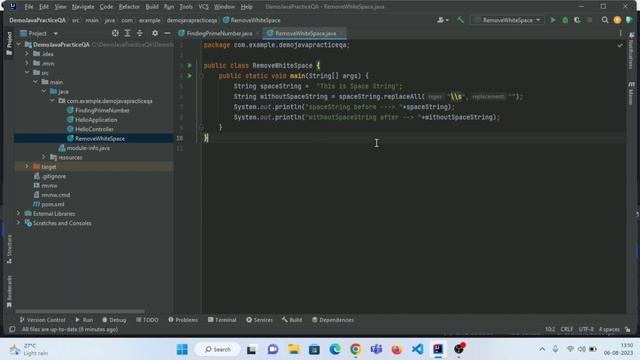Click CRLF line separator in status bar
640x360 pixels.
567,329
